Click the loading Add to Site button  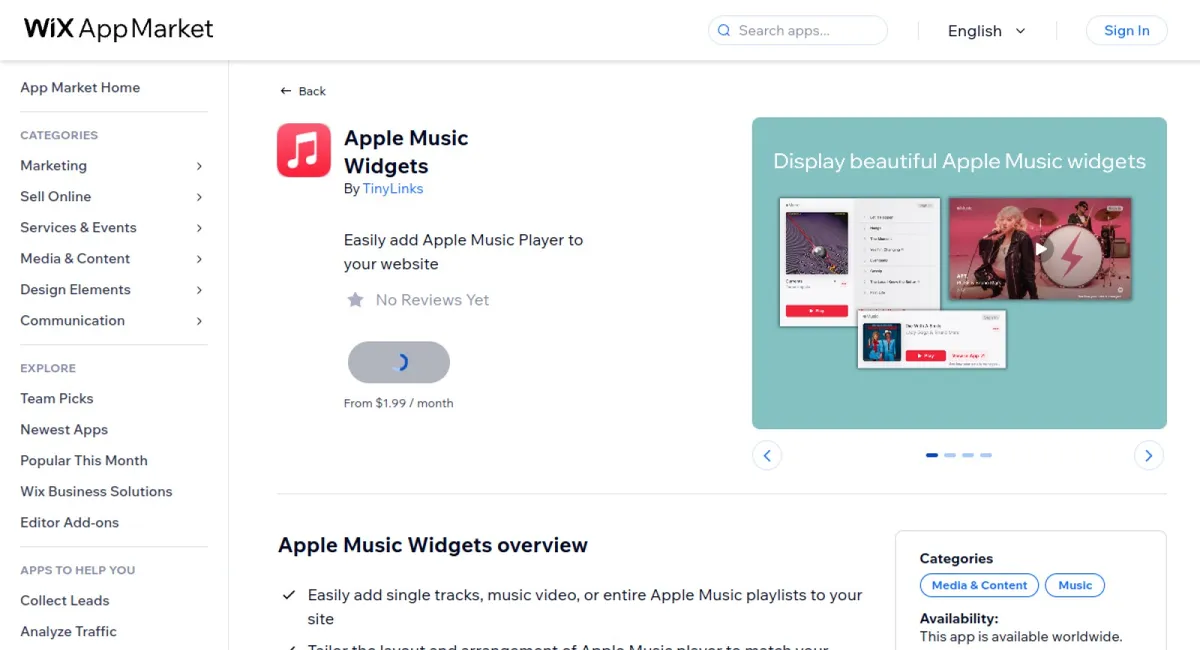399,362
